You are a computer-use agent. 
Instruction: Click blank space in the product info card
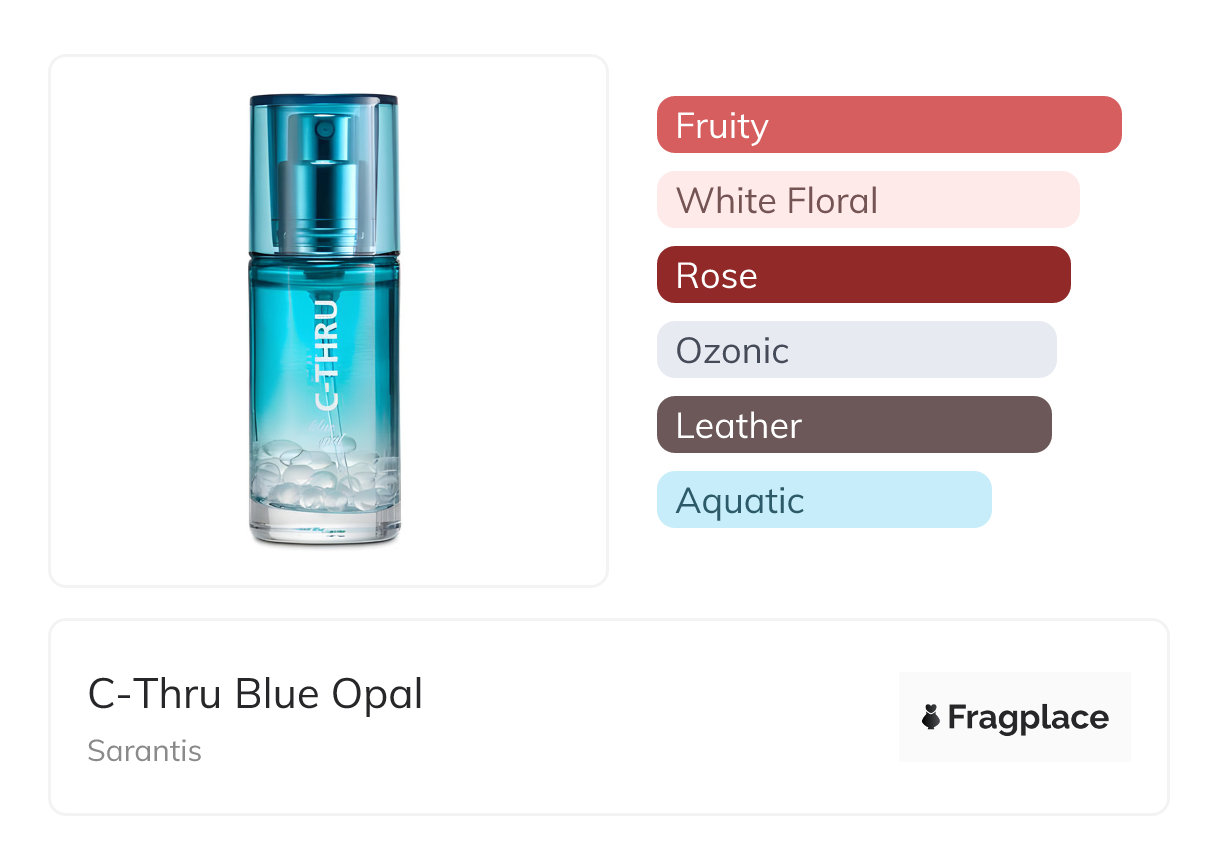650,720
